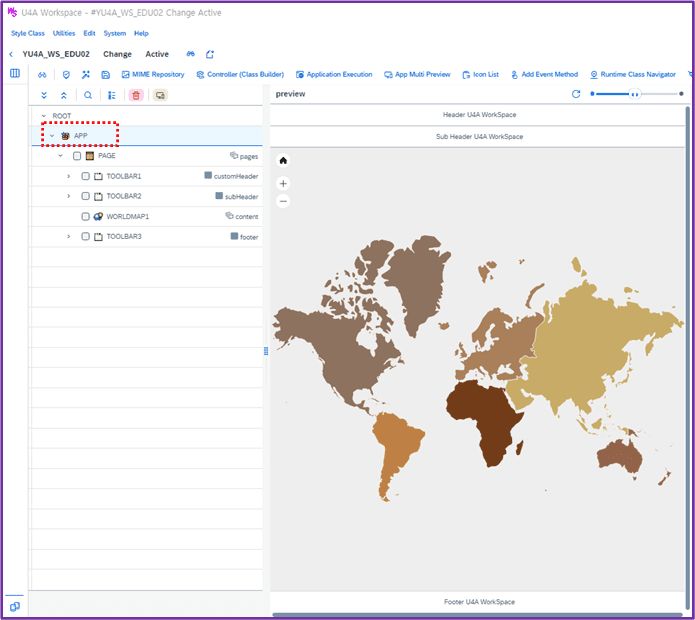Check the TOOLBAR1 row checkbox
This screenshot has height=620, width=695.
86,176
